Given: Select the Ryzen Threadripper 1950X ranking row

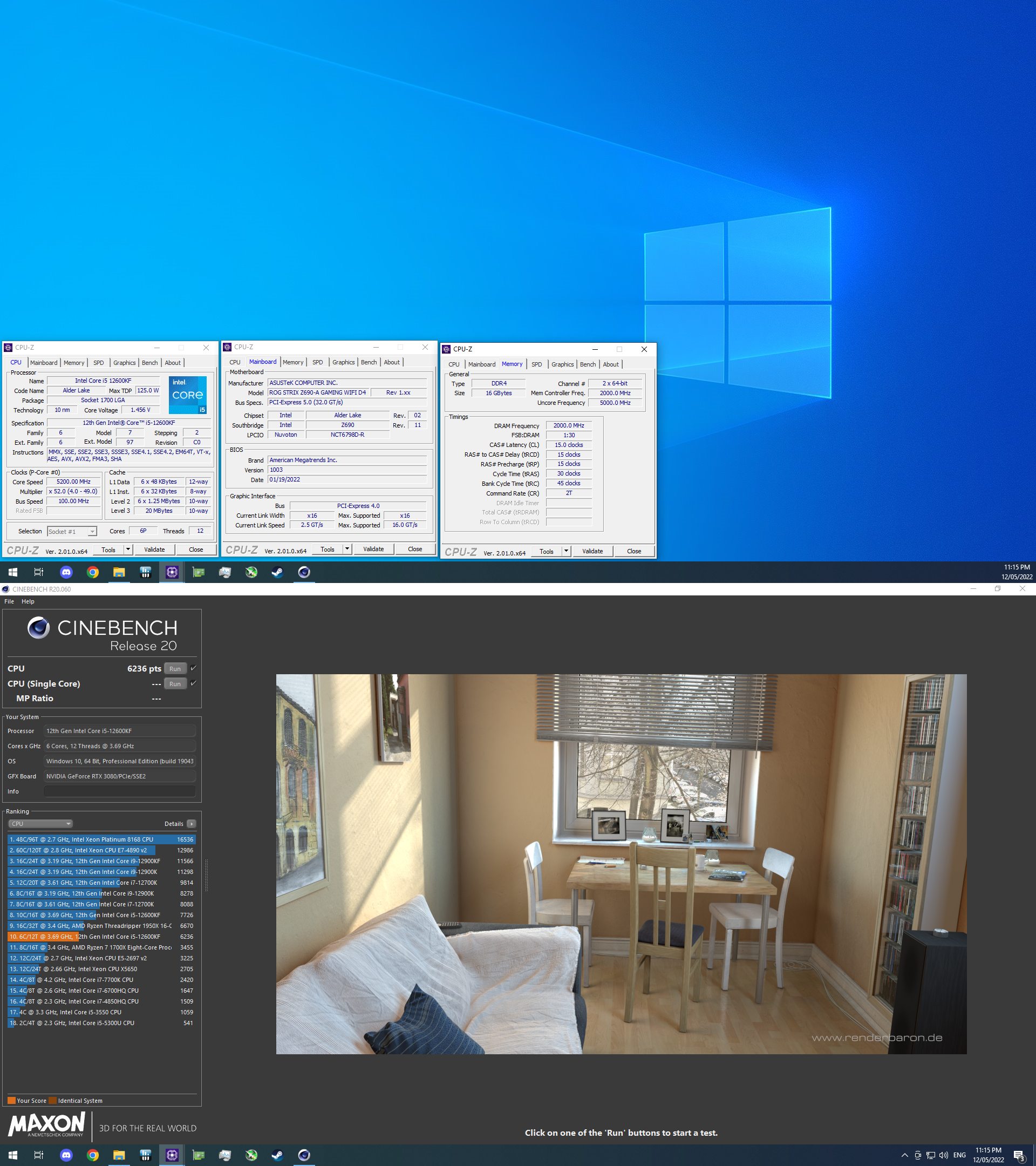Looking at the screenshot, I should coord(101,926).
